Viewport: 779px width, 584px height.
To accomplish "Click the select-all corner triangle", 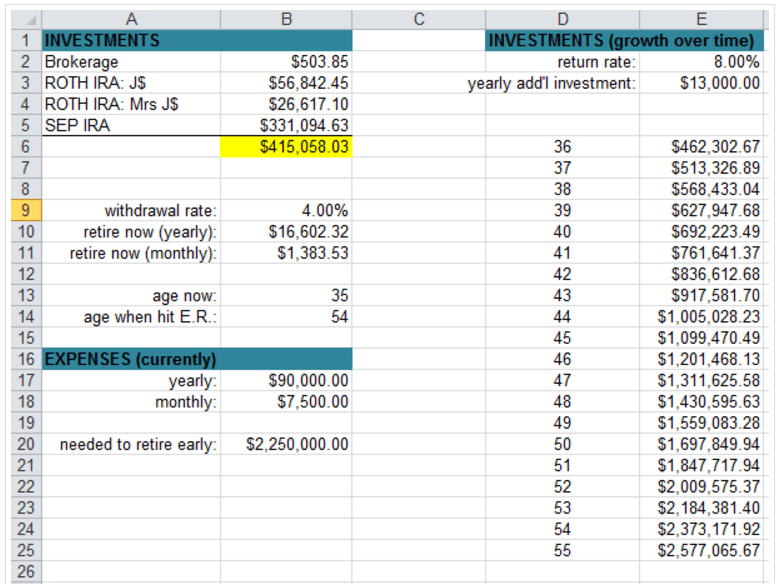I will point(27,19).
